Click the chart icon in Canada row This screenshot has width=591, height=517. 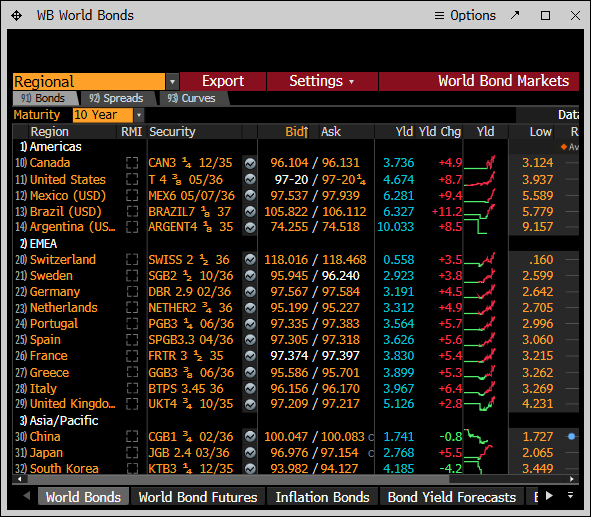click(250, 163)
